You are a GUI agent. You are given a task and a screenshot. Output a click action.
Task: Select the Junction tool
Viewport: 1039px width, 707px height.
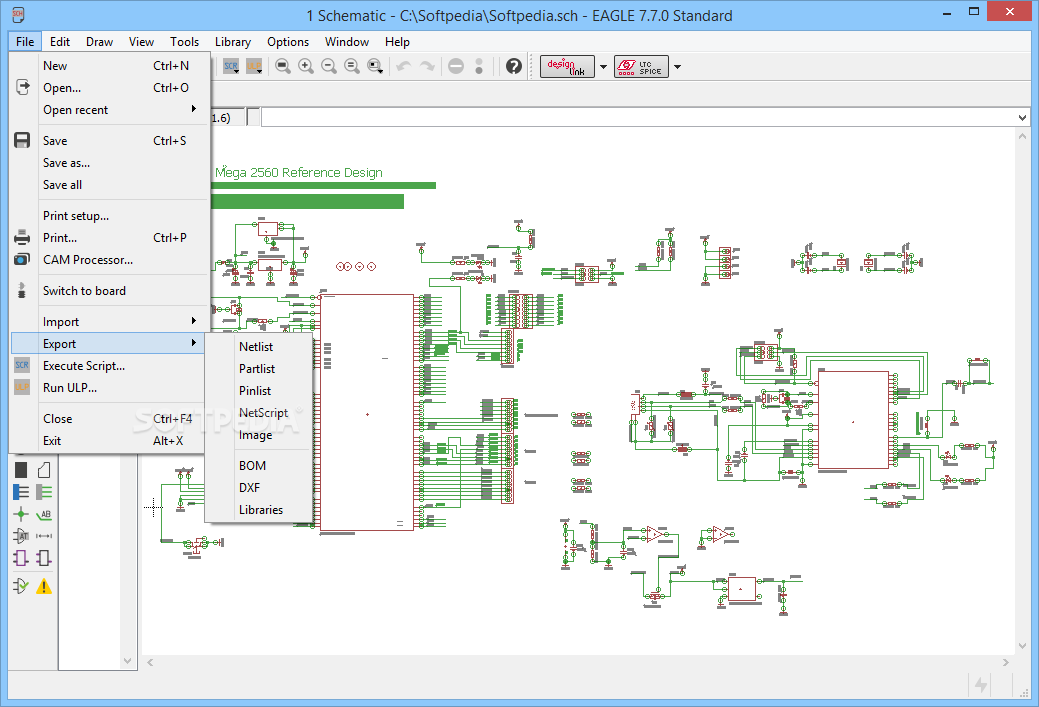click(x=21, y=514)
